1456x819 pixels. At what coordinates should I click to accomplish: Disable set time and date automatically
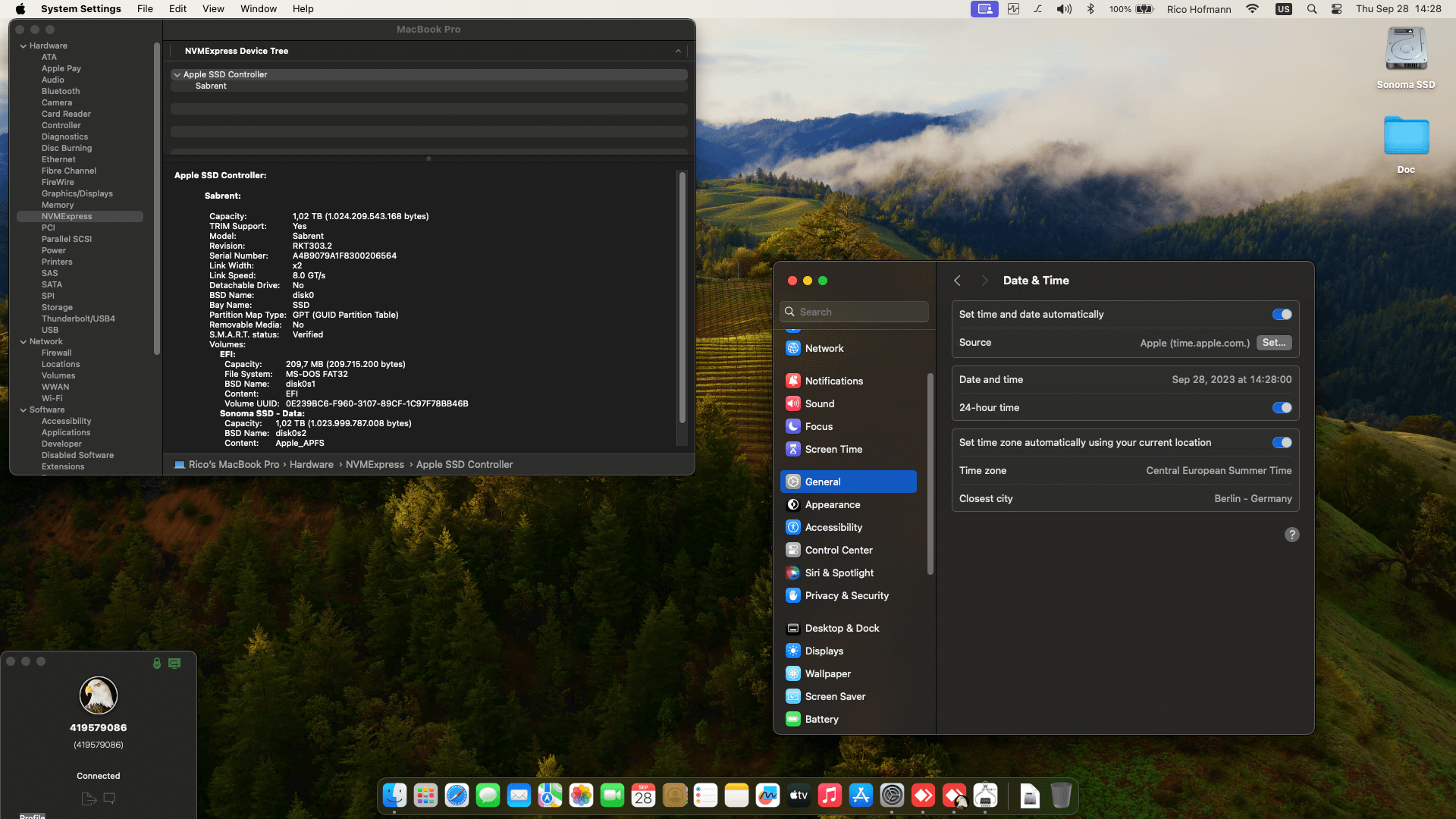(1282, 314)
